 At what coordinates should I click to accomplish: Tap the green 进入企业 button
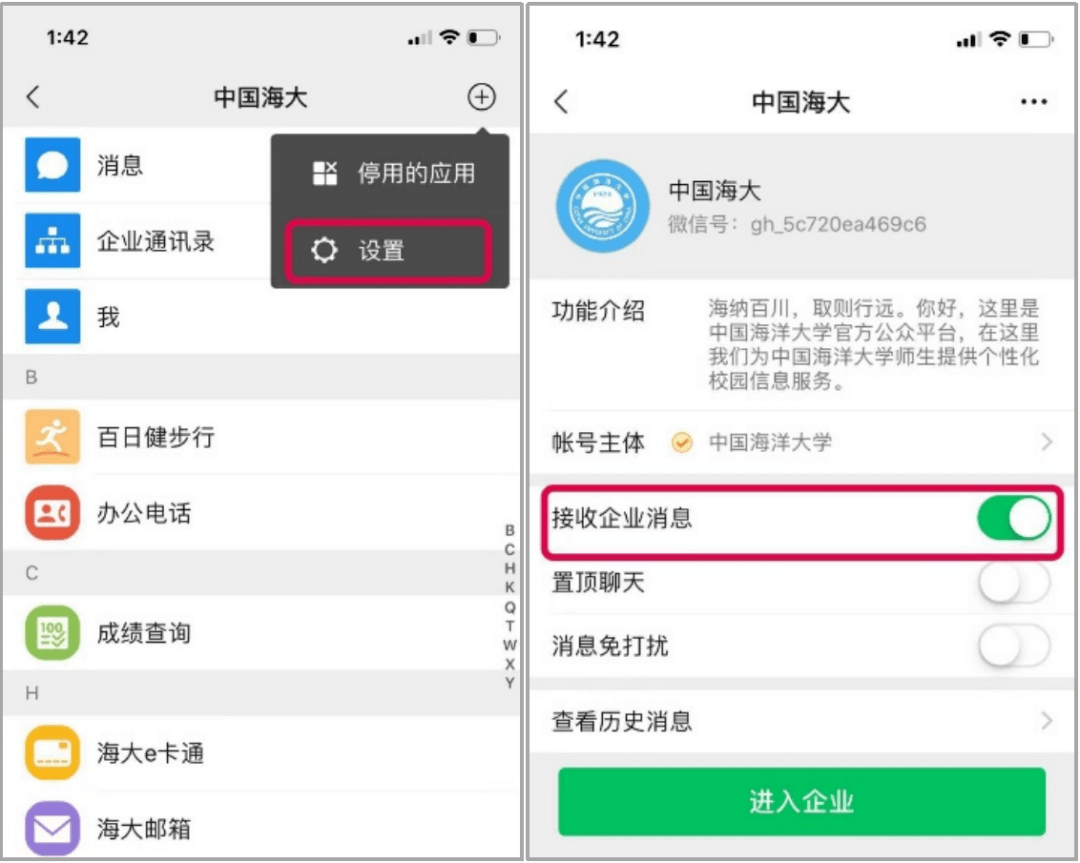point(802,802)
